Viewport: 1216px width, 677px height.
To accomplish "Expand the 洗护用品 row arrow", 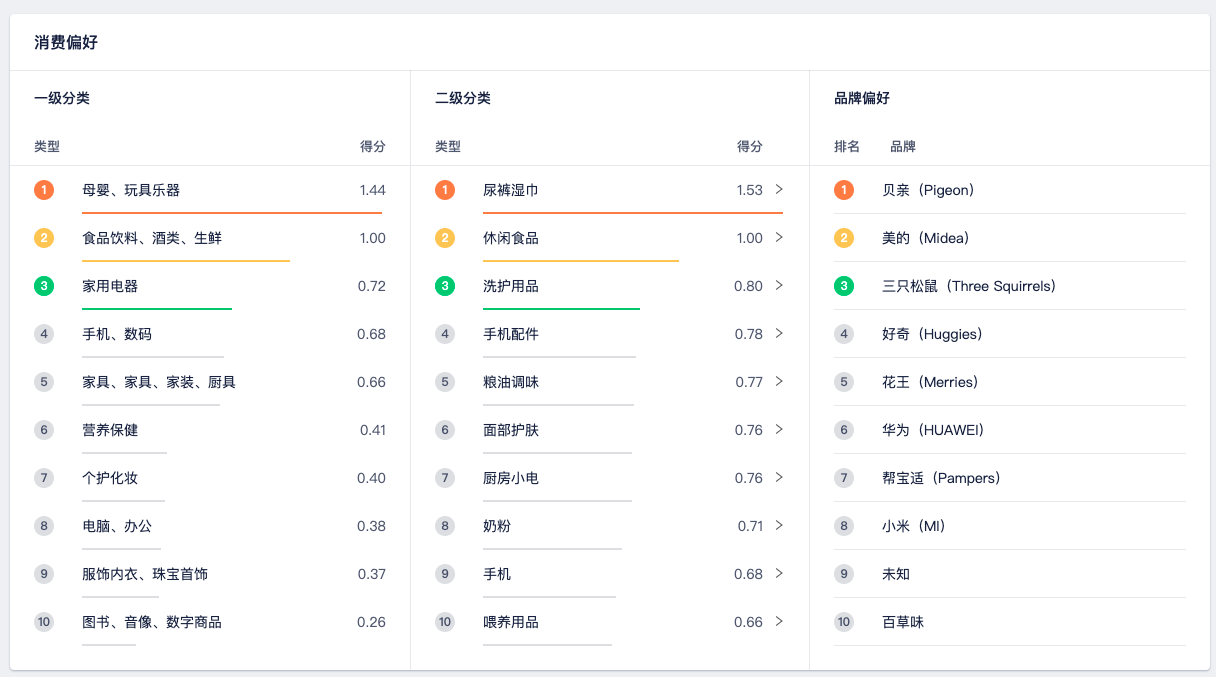I will pyautogui.click(x=779, y=286).
